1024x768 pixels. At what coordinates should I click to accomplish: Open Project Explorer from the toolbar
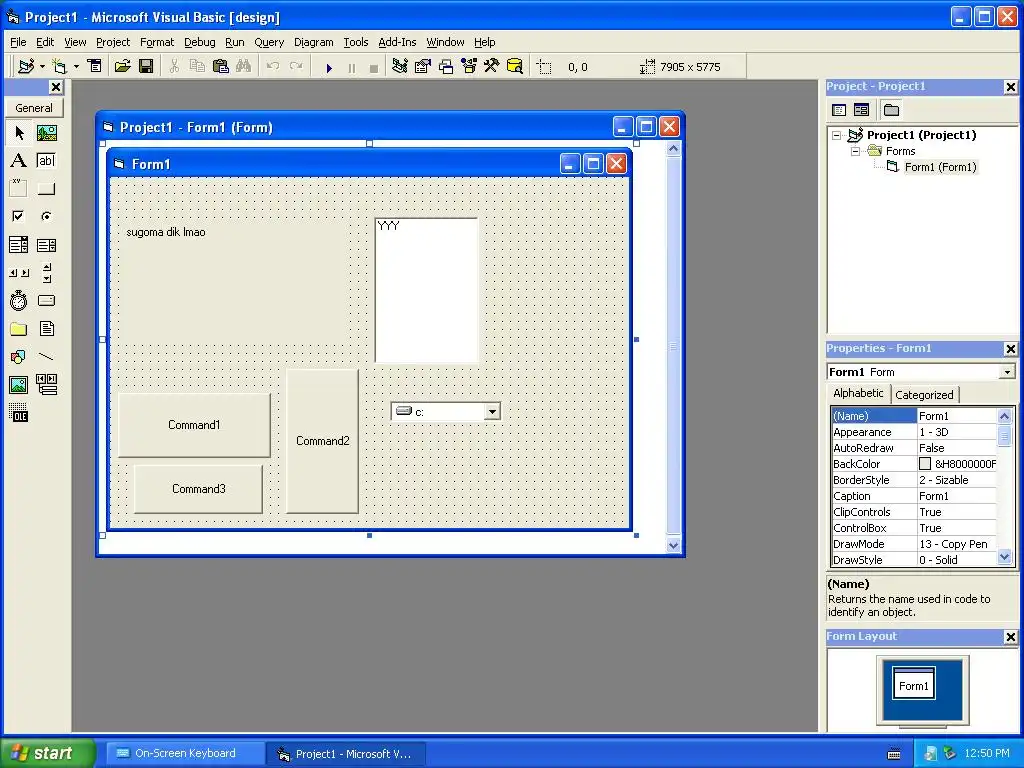[x=400, y=66]
